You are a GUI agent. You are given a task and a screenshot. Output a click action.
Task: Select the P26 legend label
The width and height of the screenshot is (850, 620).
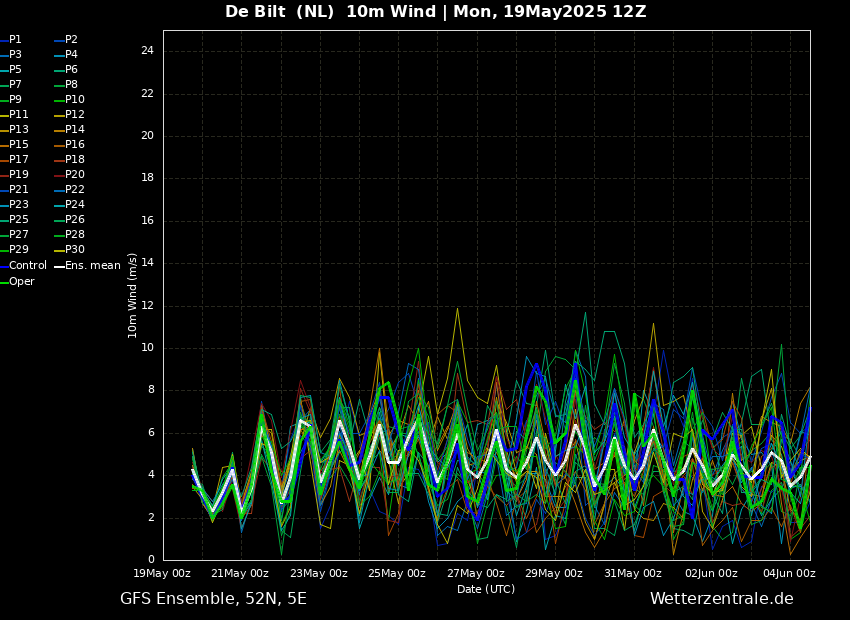pyautogui.click(x=75, y=219)
